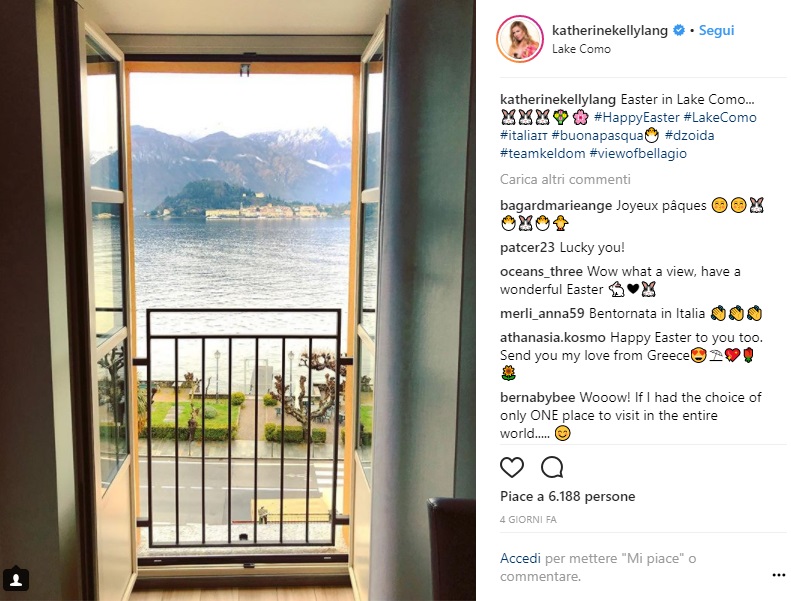Open the Lake Como location link
791x601 pixels.
581,49
